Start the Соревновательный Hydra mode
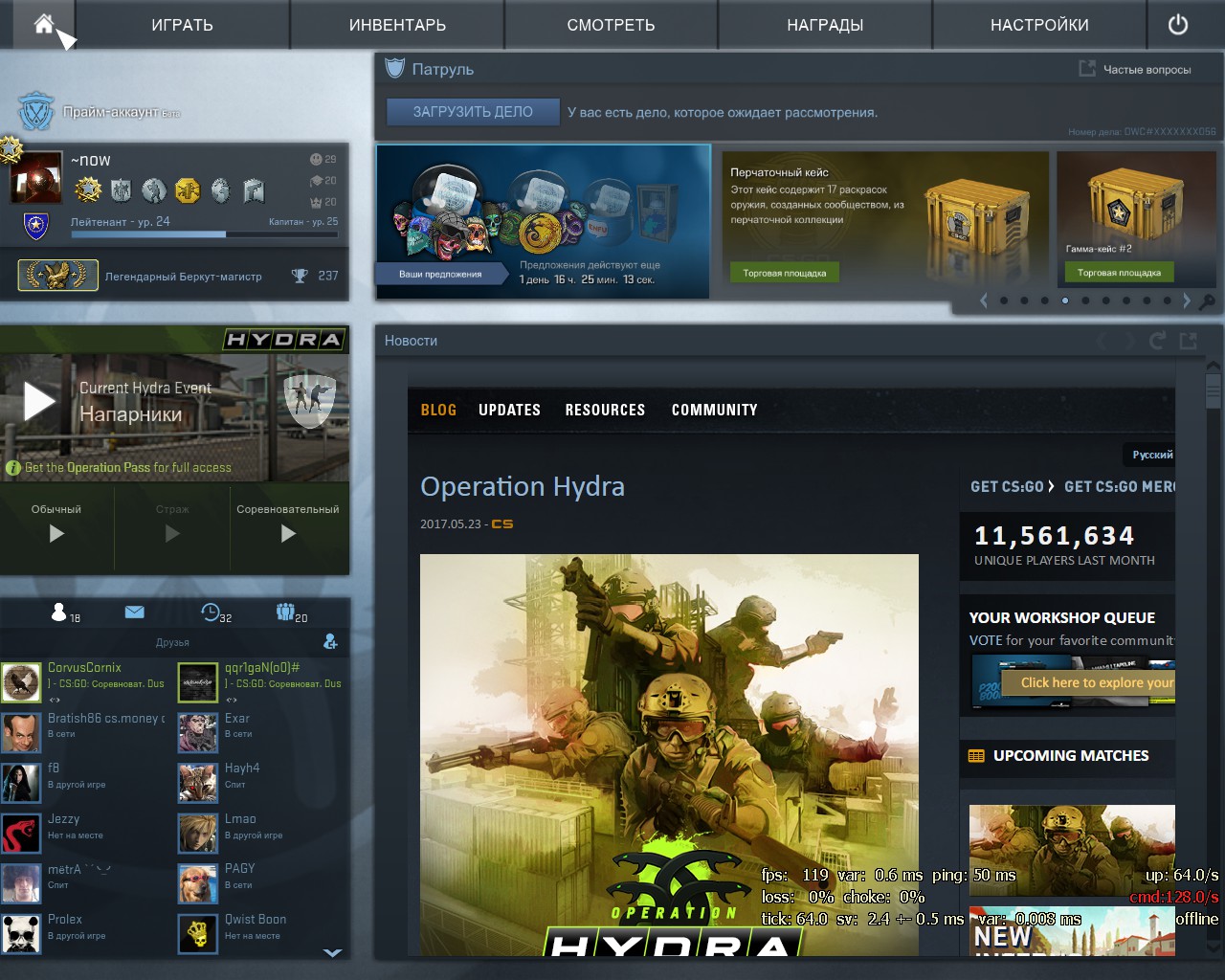Image resolution: width=1225 pixels, height=980 pixels. tap(288, 533)
